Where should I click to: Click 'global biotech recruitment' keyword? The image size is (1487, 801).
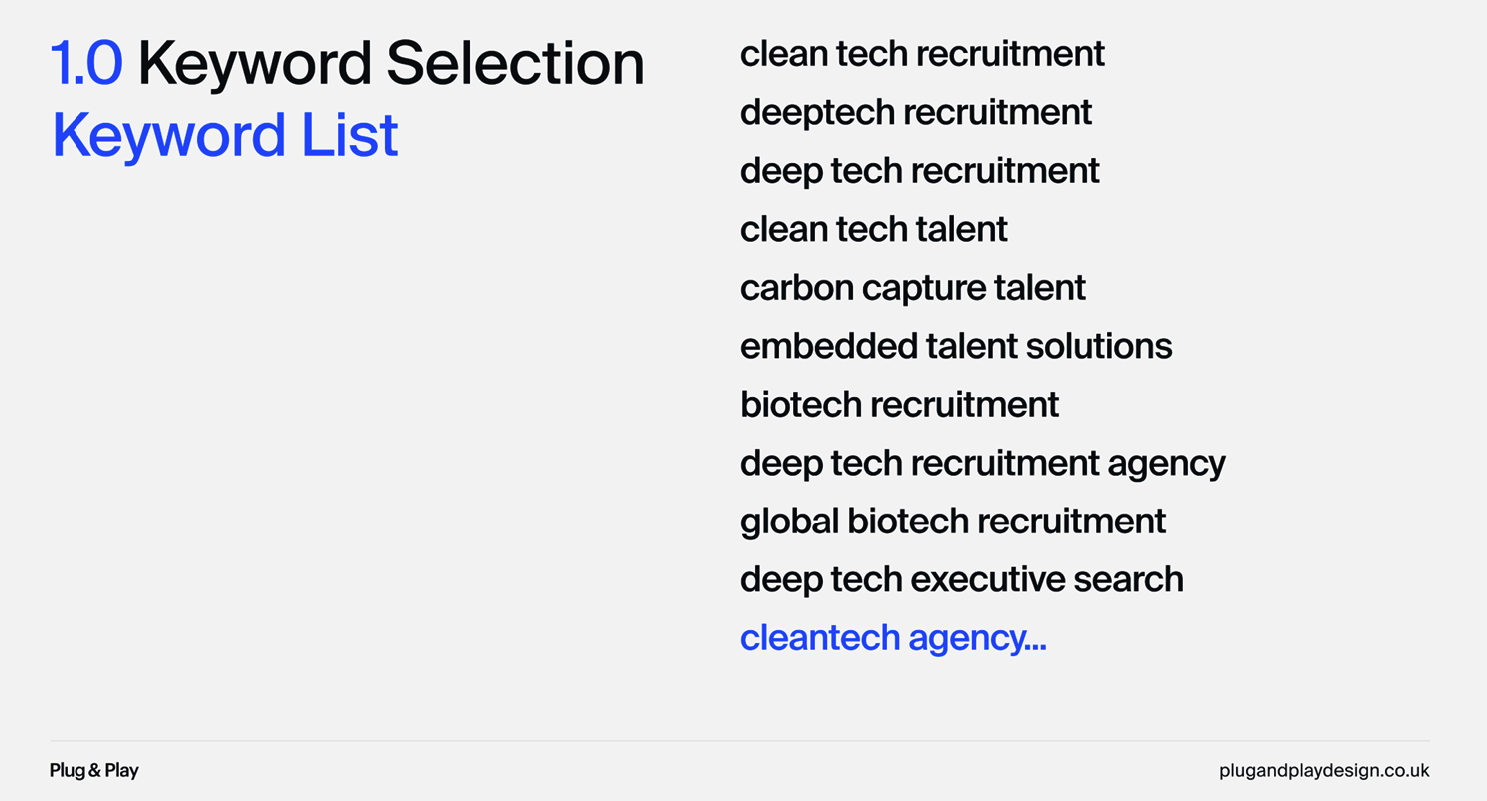953,521
